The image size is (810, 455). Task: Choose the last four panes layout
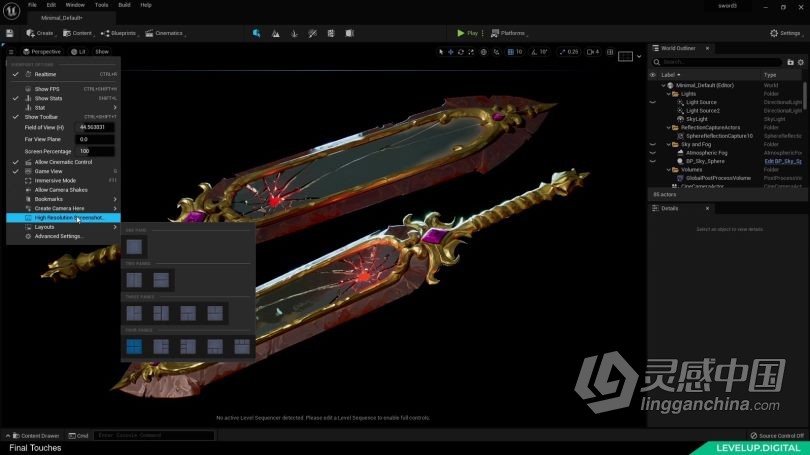(x=242, y=347)
